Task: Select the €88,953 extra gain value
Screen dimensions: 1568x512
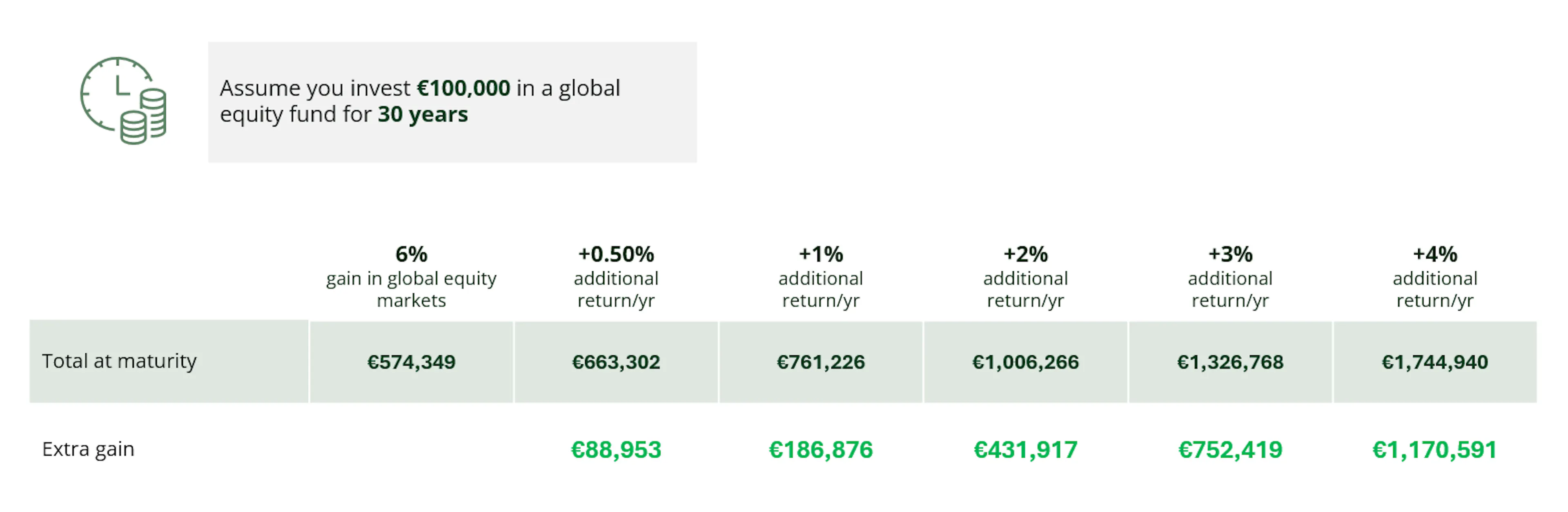Action: click(x=616, y=450)
